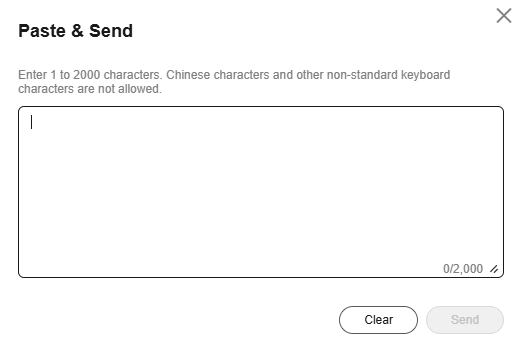Click the Paste & Send dialog title

coord(75,31)
